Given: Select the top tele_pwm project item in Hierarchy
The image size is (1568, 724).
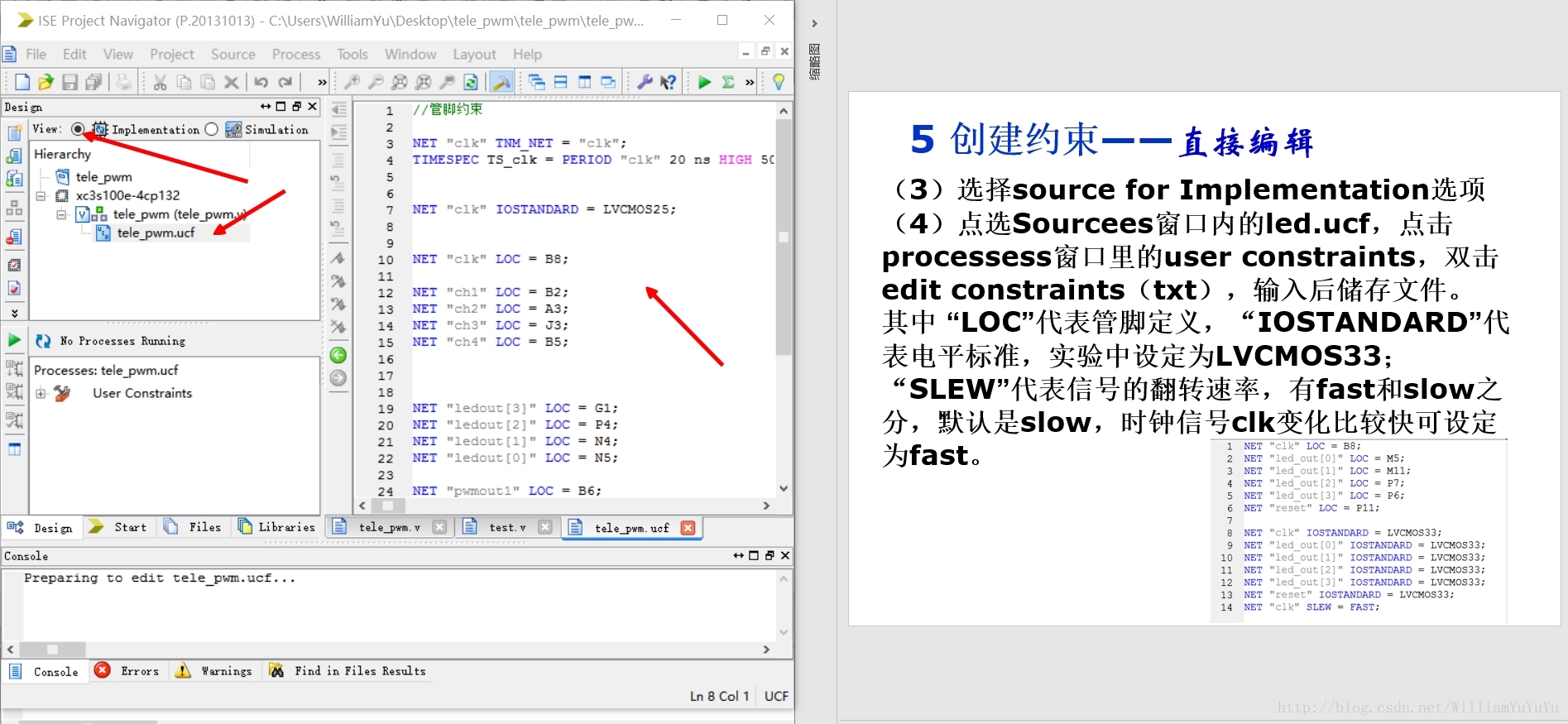Looking at the screenshot, I should click(103, 177).
